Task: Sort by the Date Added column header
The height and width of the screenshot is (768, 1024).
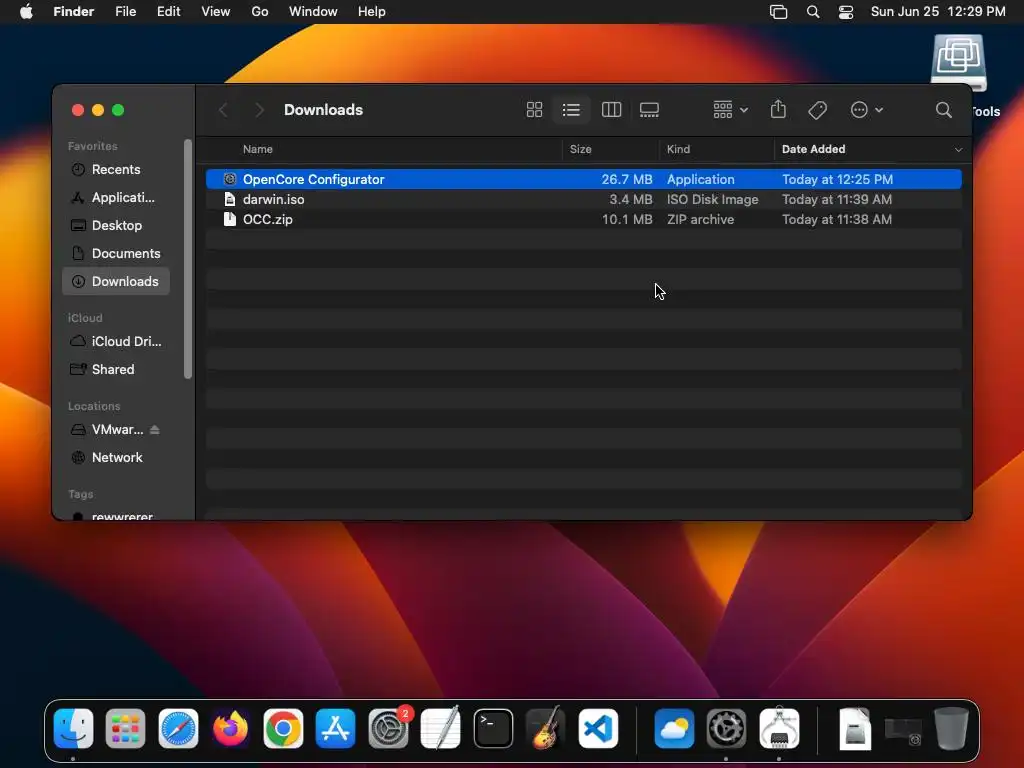Action: [814, 149]
